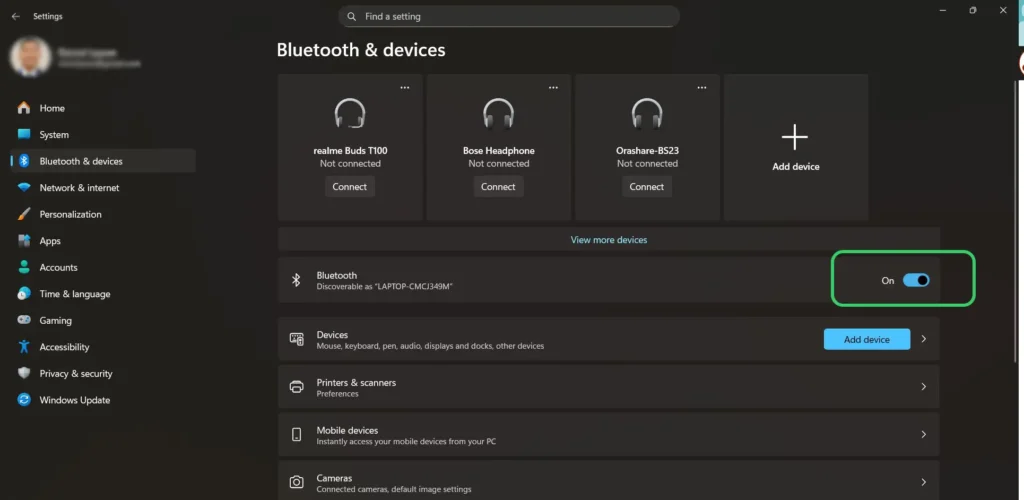Open Home in the sidebar
Viewport: 1024px width, 500px height.
(103, 108)
